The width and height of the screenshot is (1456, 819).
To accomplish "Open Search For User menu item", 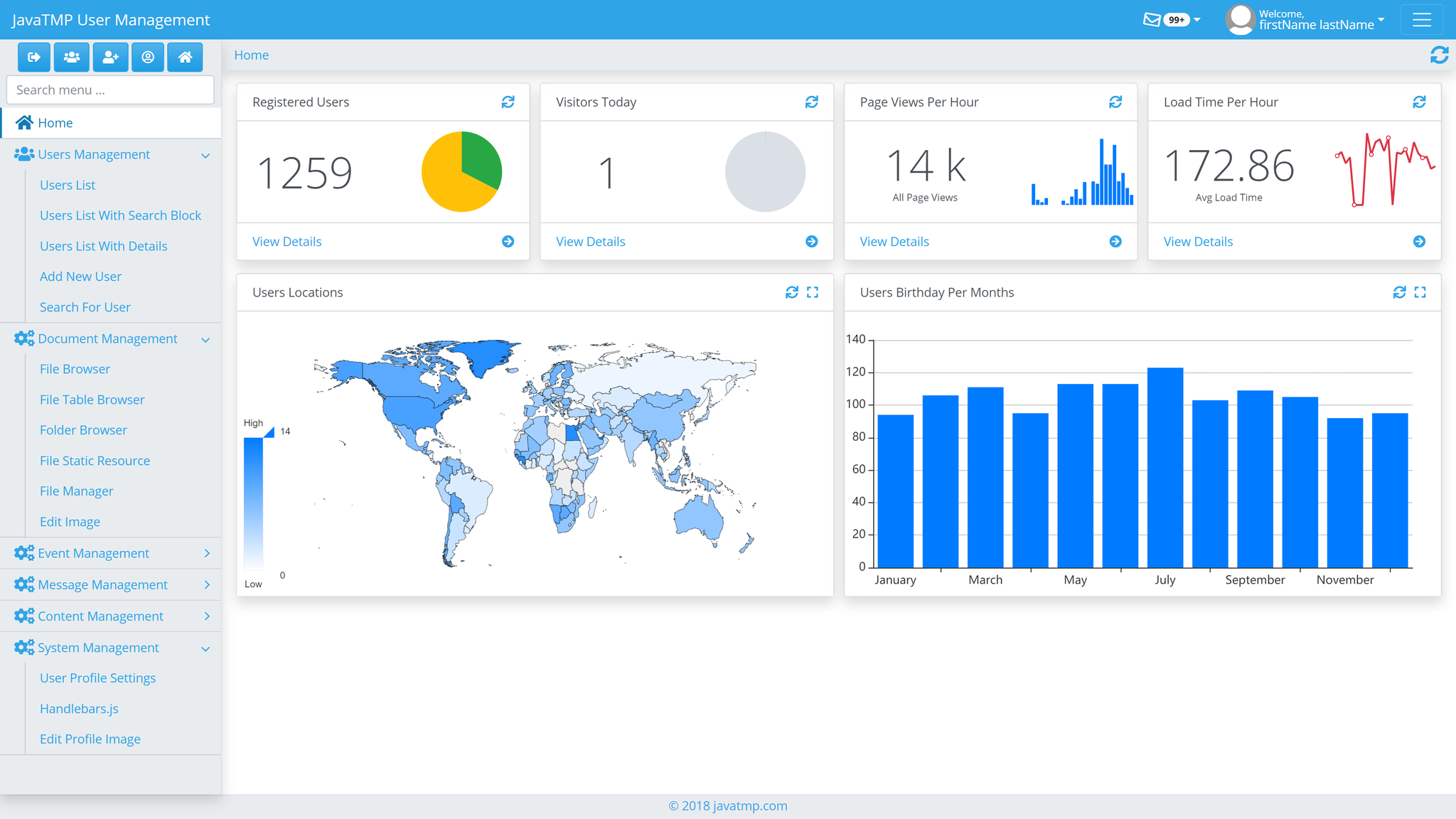I will [85, 307].
